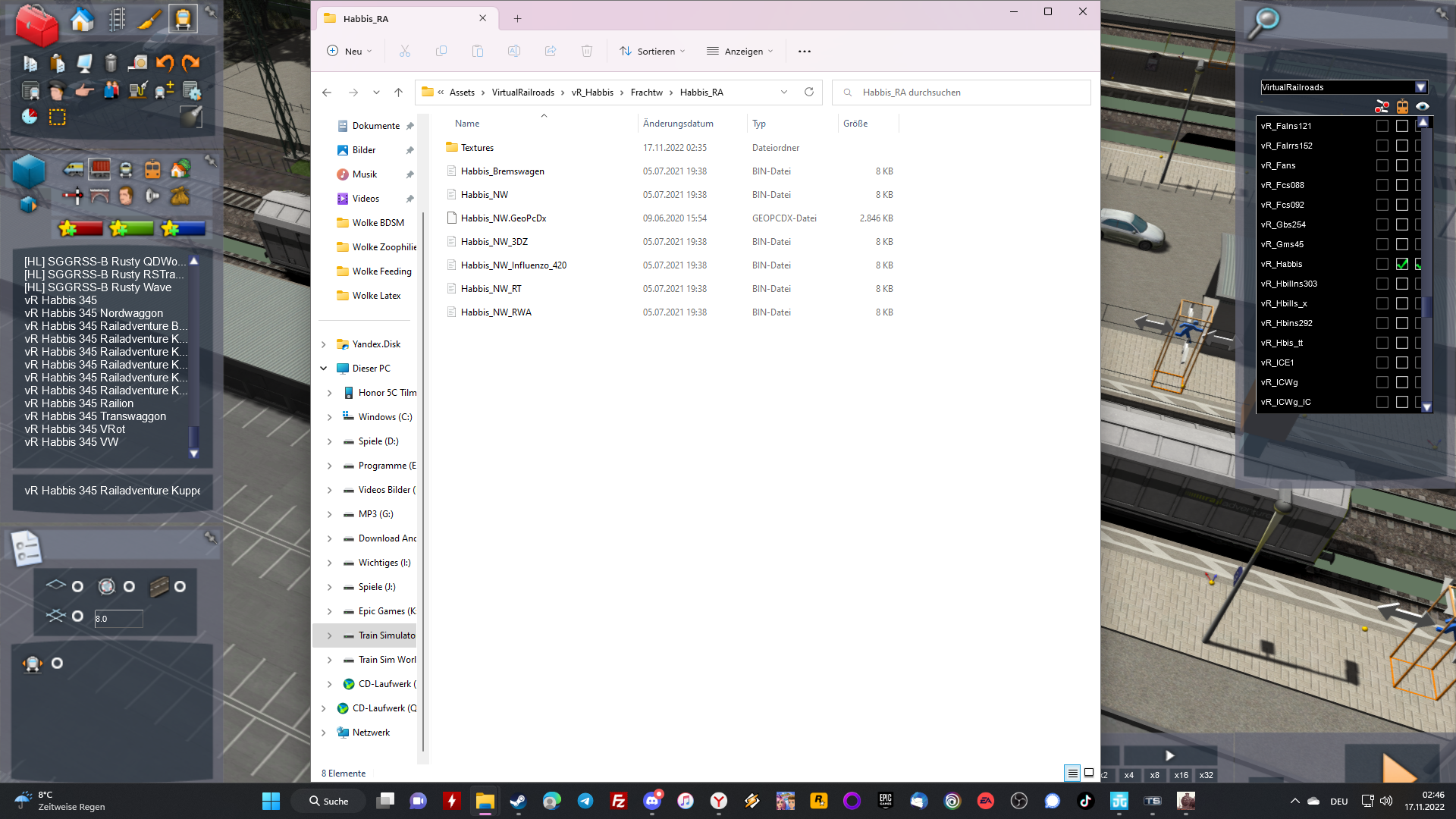Click vR_Habbis in the breadcrumb path

592,93
